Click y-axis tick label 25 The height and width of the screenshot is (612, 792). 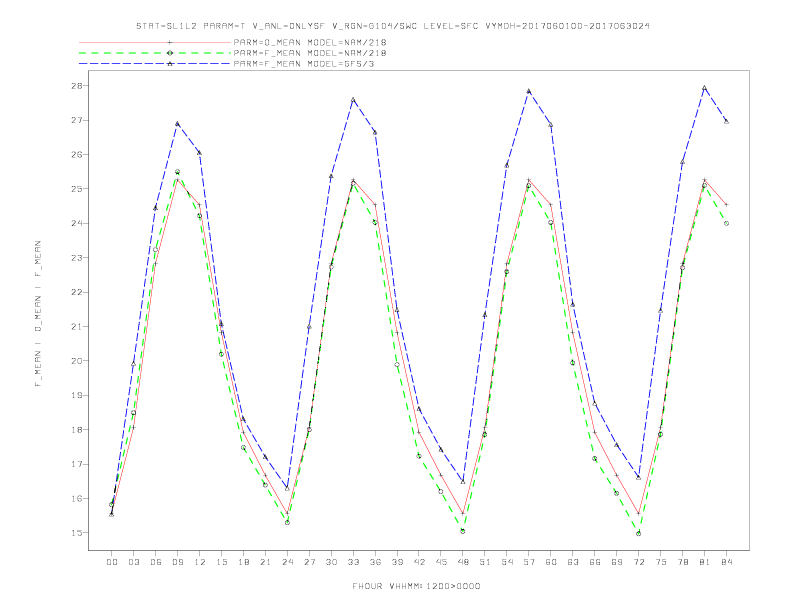click(76, 189)
